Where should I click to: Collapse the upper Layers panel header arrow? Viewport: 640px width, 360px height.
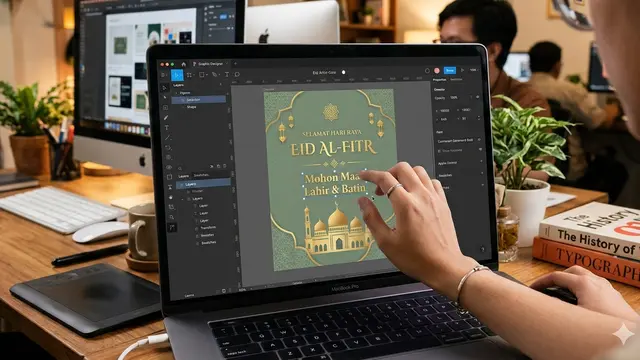point(221,84)
